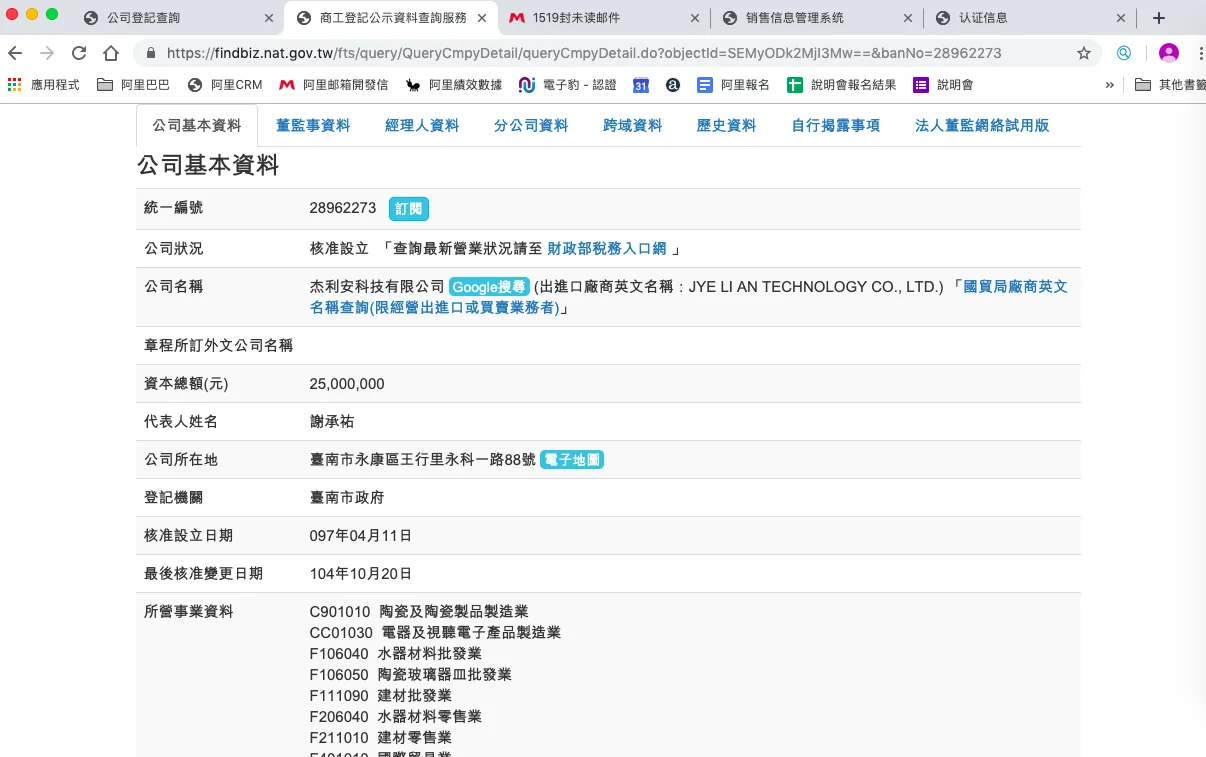Open the 歷史資料 tab
This screenshot has height=757, width=1206.
[x=726, y=125]
